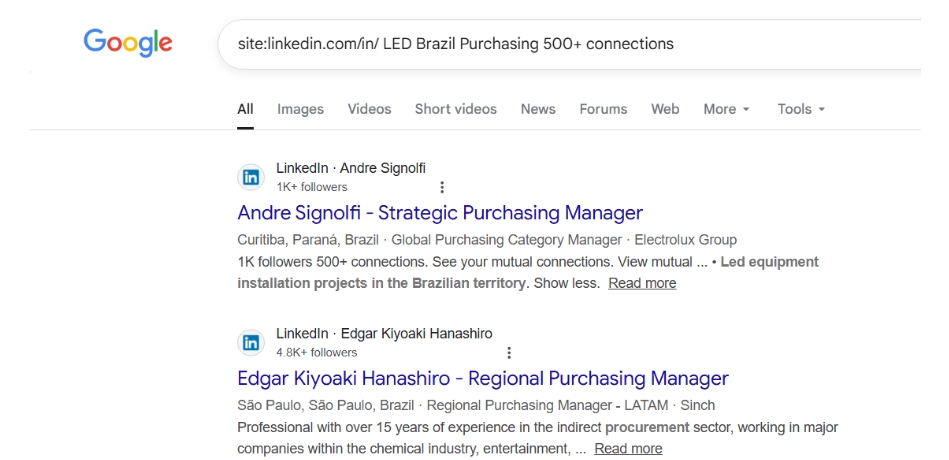Open the Forums tab
The image size is (949, 460).
603,109
